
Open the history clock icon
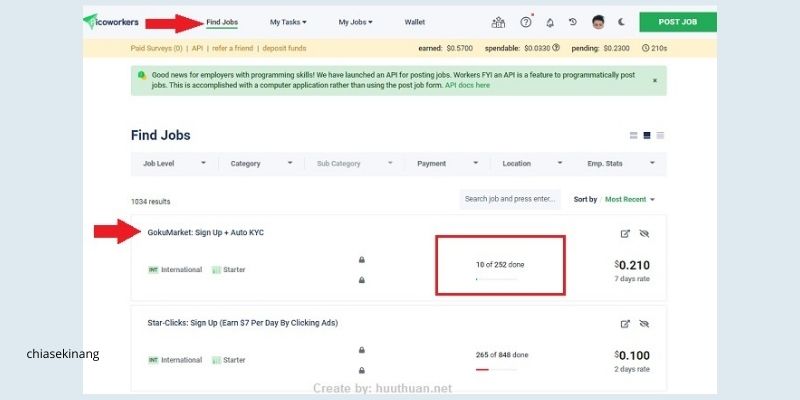(573, 22)
